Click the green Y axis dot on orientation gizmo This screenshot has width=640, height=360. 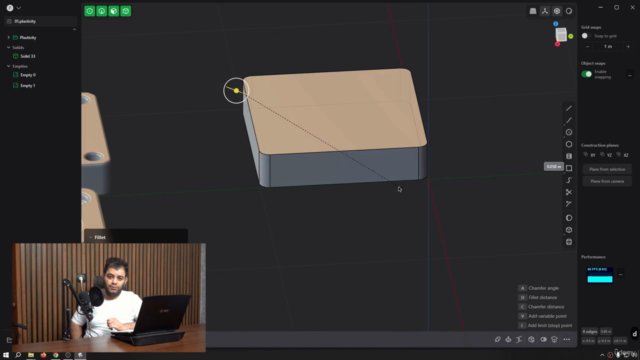point(571,36)
